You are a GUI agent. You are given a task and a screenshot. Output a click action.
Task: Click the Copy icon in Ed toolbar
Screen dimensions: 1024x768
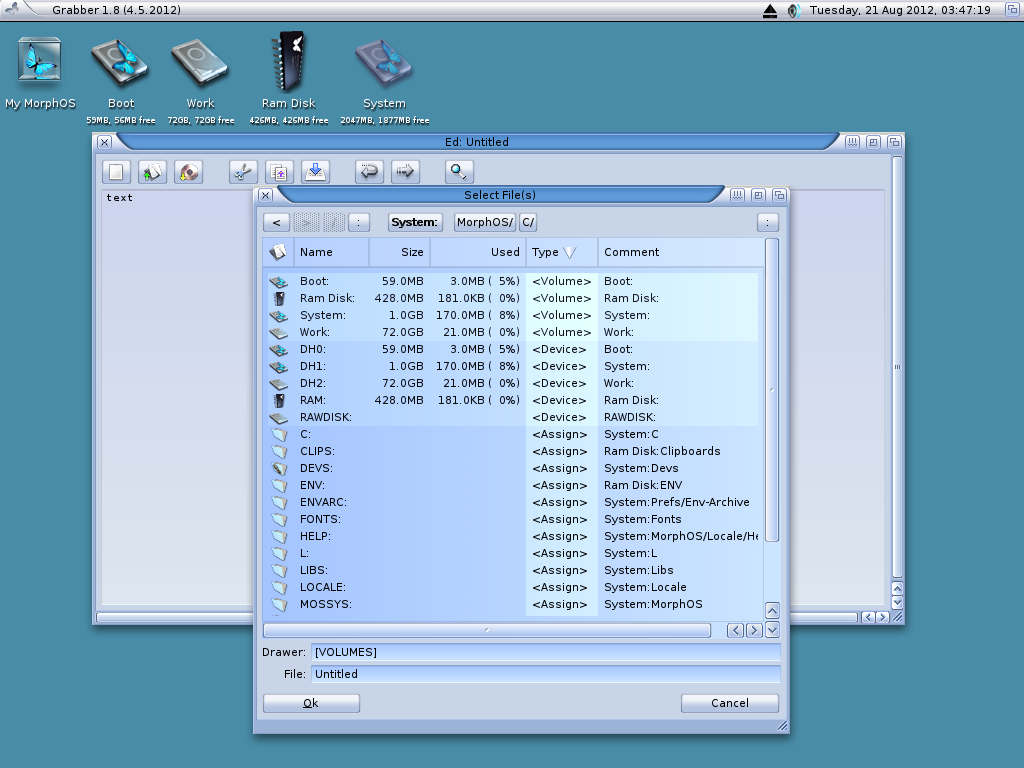(x=279, y=172)
